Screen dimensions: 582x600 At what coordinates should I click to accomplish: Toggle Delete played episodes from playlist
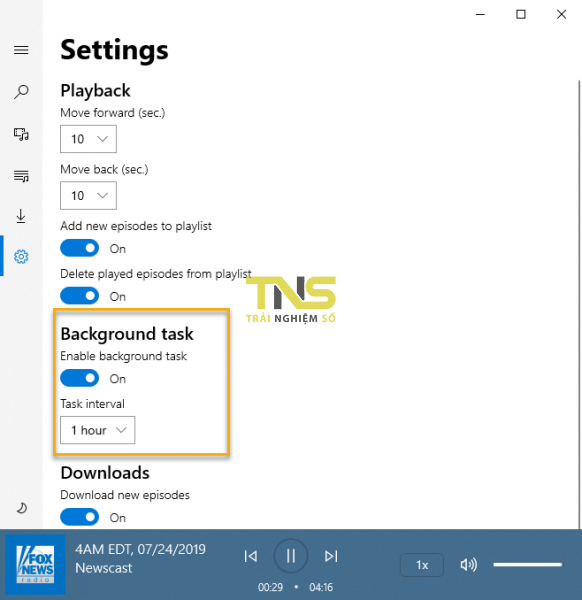tap(80, 296)
